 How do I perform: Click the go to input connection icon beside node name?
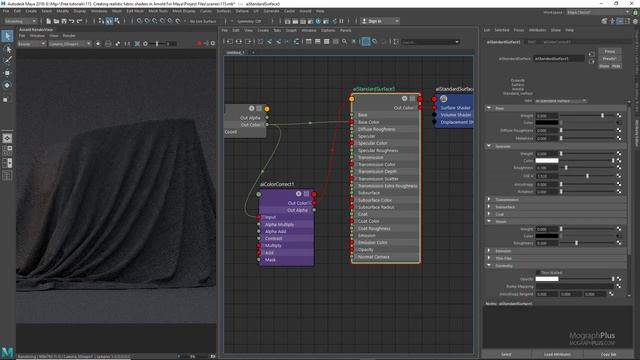click(591, 55)
